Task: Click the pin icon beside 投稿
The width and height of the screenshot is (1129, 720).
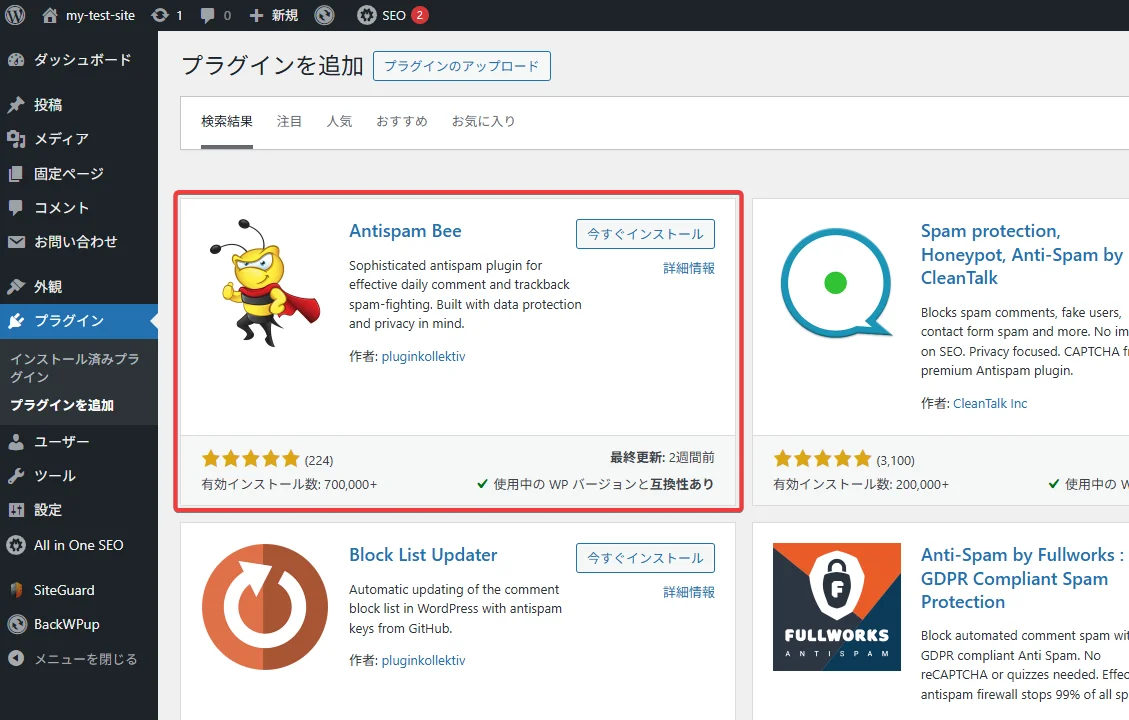Action: [x=16, y=105]
